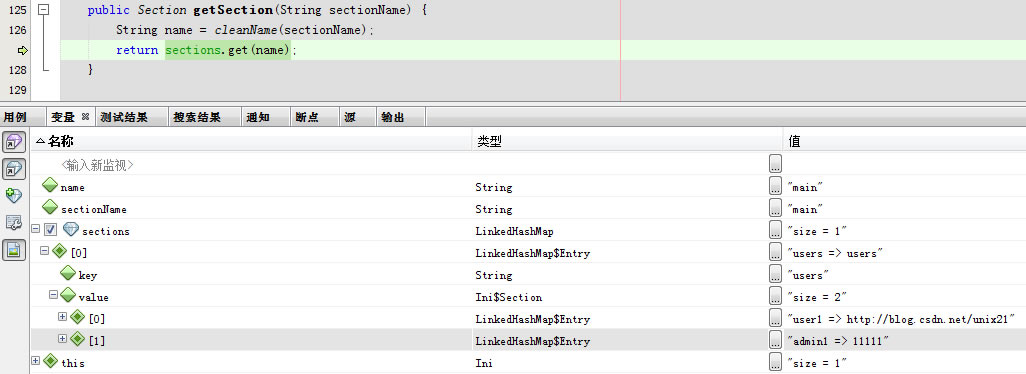Collapse the sections watch node

point(35,229)
